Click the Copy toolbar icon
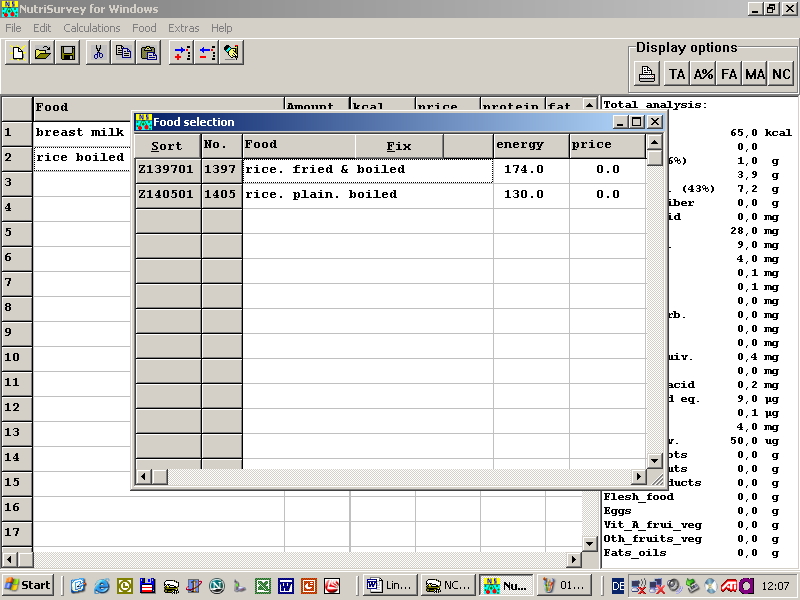 pos(123,53)
